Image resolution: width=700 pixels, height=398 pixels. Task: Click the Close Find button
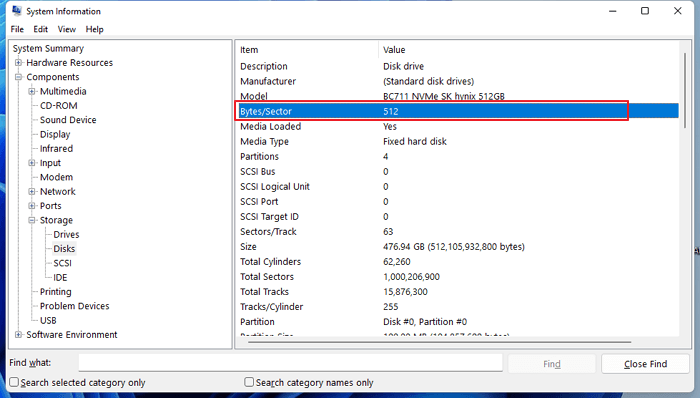(x=646, y=364)
